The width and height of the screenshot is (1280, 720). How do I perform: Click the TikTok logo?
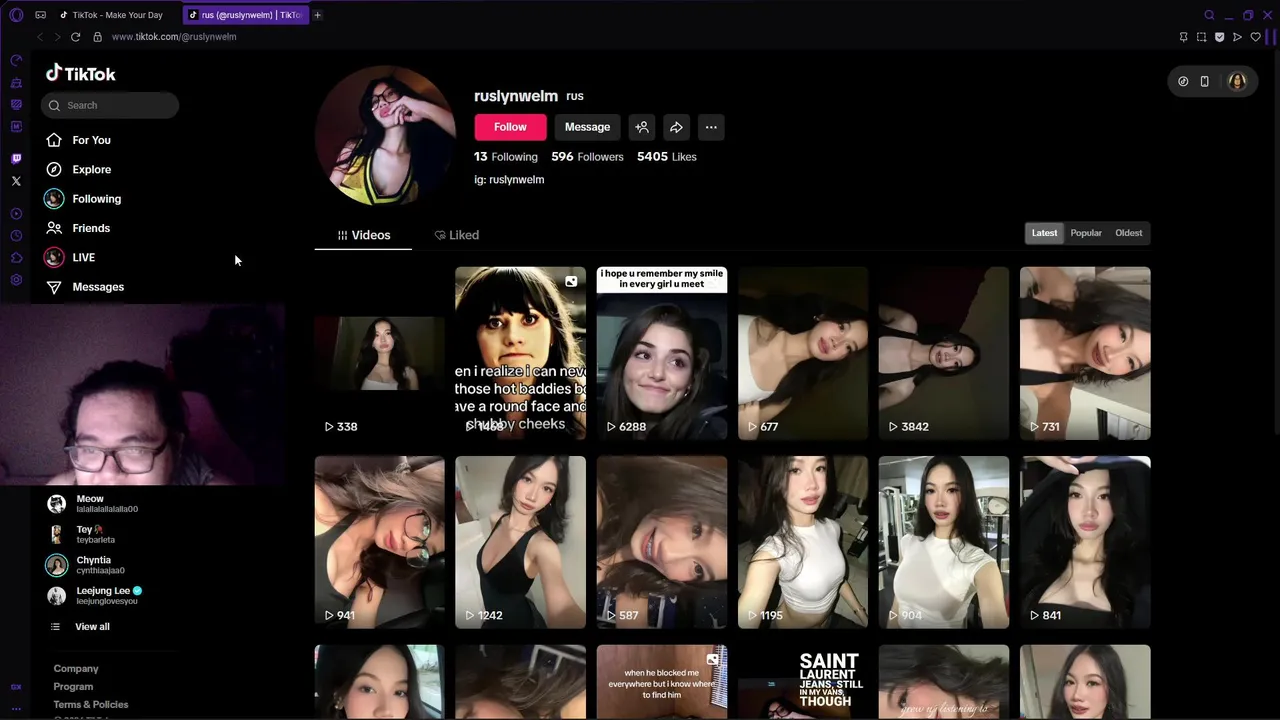coord(81,73)
